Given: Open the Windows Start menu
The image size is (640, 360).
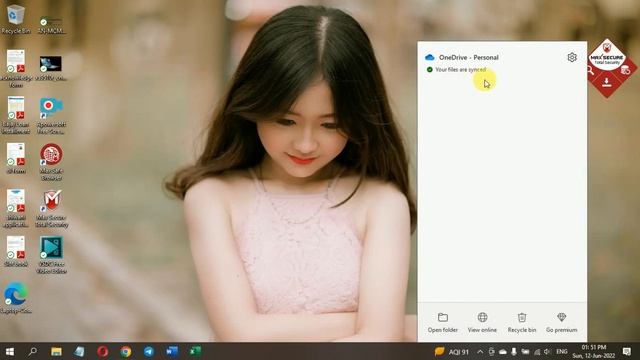Looking at the screenshot, I should 9,351.
